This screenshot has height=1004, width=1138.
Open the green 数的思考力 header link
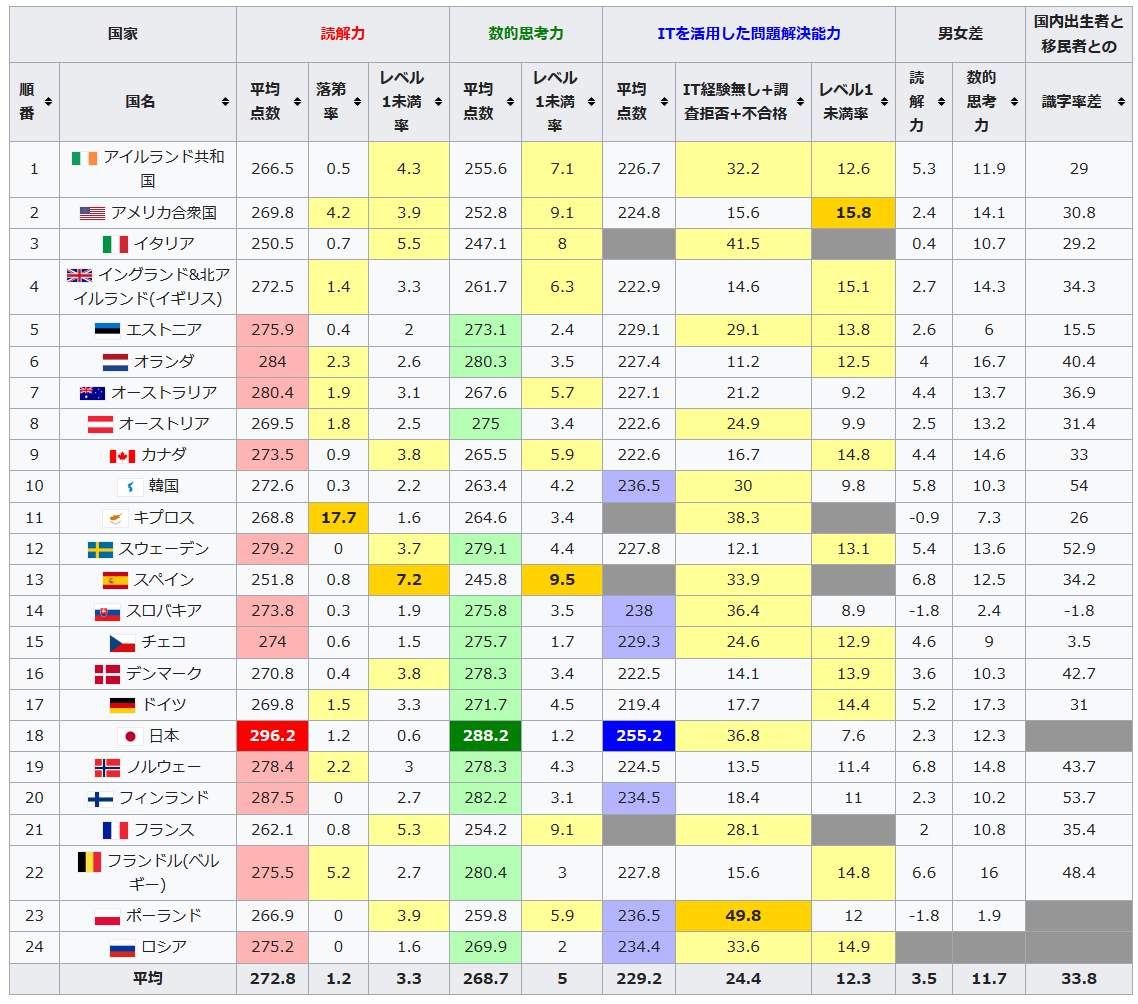(x=525, y=33)
